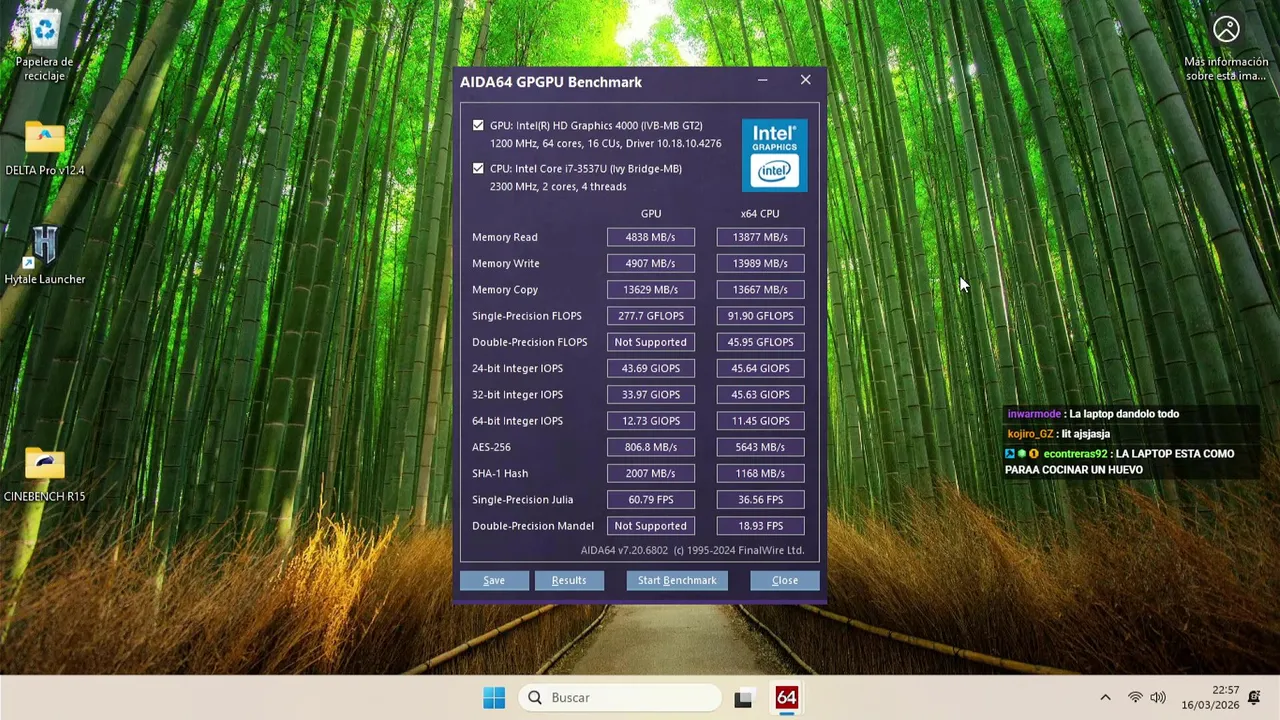This screenshot has height=720, width=1280.
Task: Open the volume speaker tray icon
Action: click(1158, 698)
